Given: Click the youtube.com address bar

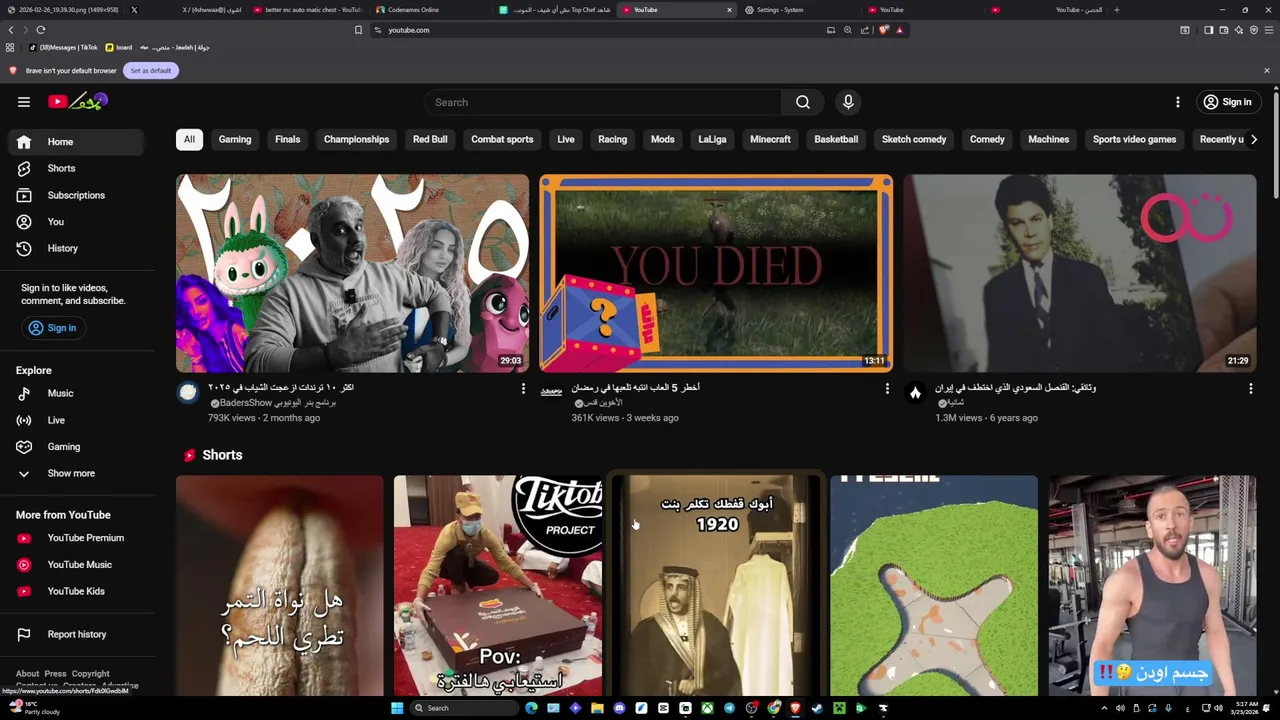Looking at the screenshot, I should (x=600, y=30).
